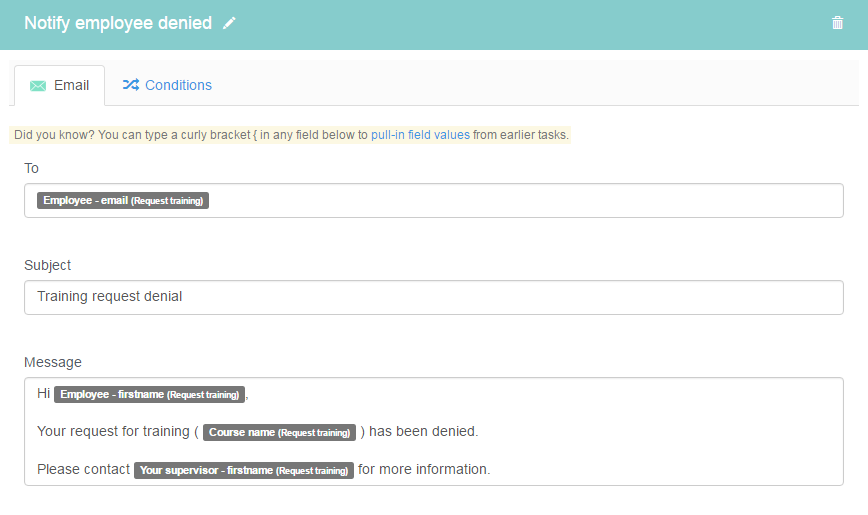Viewport: 868px width, 515px height.
Task: Select the Employee - email field tag
Action: [123, 200]
